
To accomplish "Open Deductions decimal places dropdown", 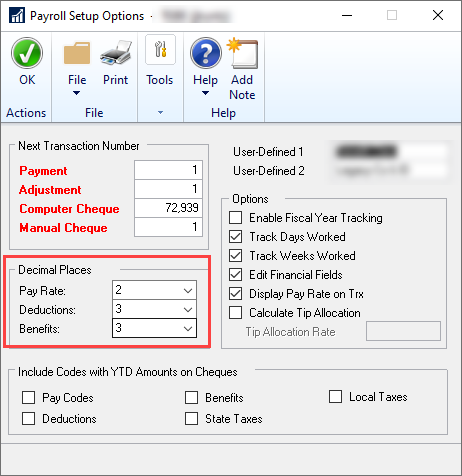I will [155, 309].
